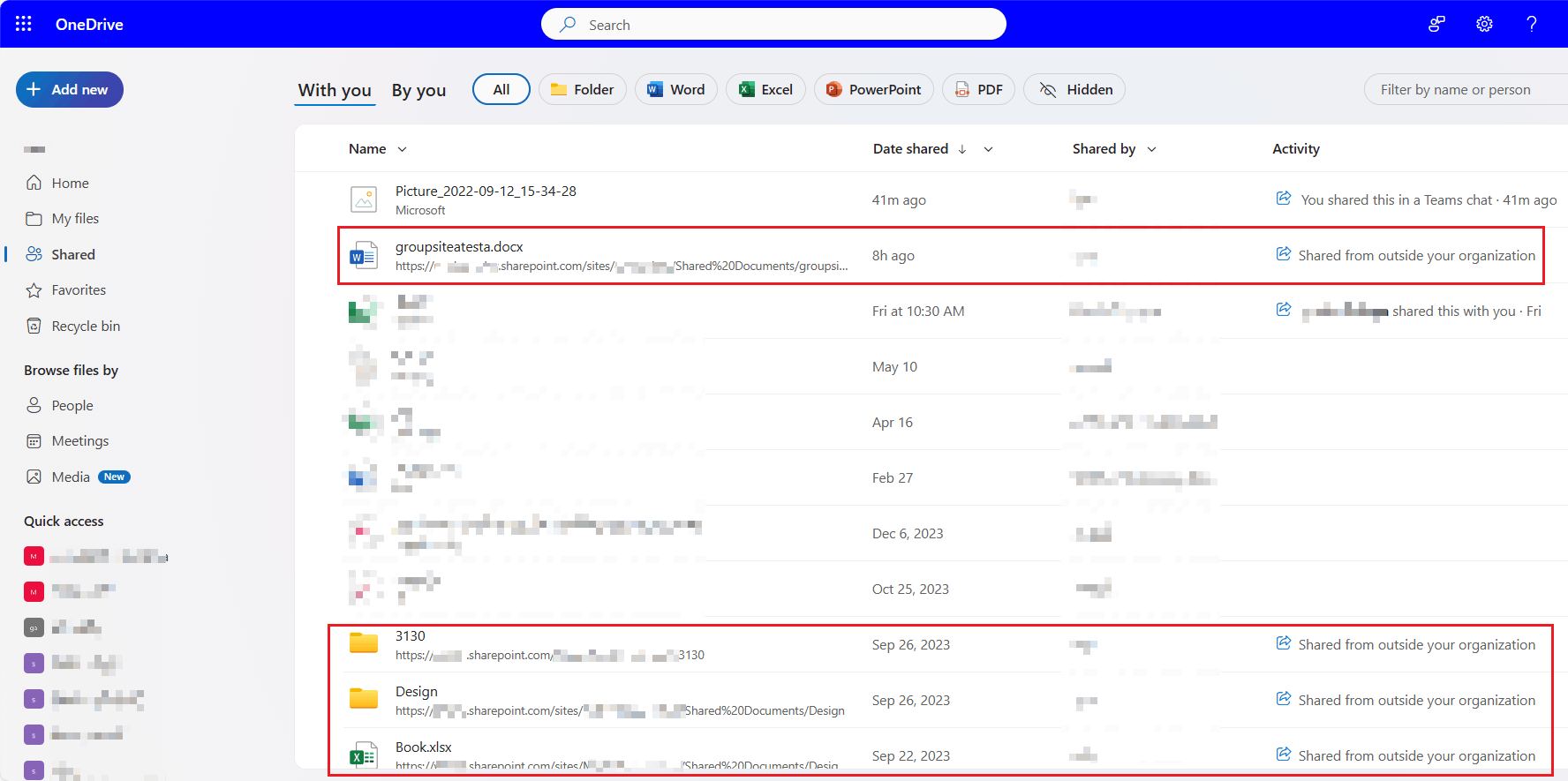Screen dimensions: 1568x781
Task: Open My files in the sidebar
Action: pyautogui.click(x=75, y=218)
